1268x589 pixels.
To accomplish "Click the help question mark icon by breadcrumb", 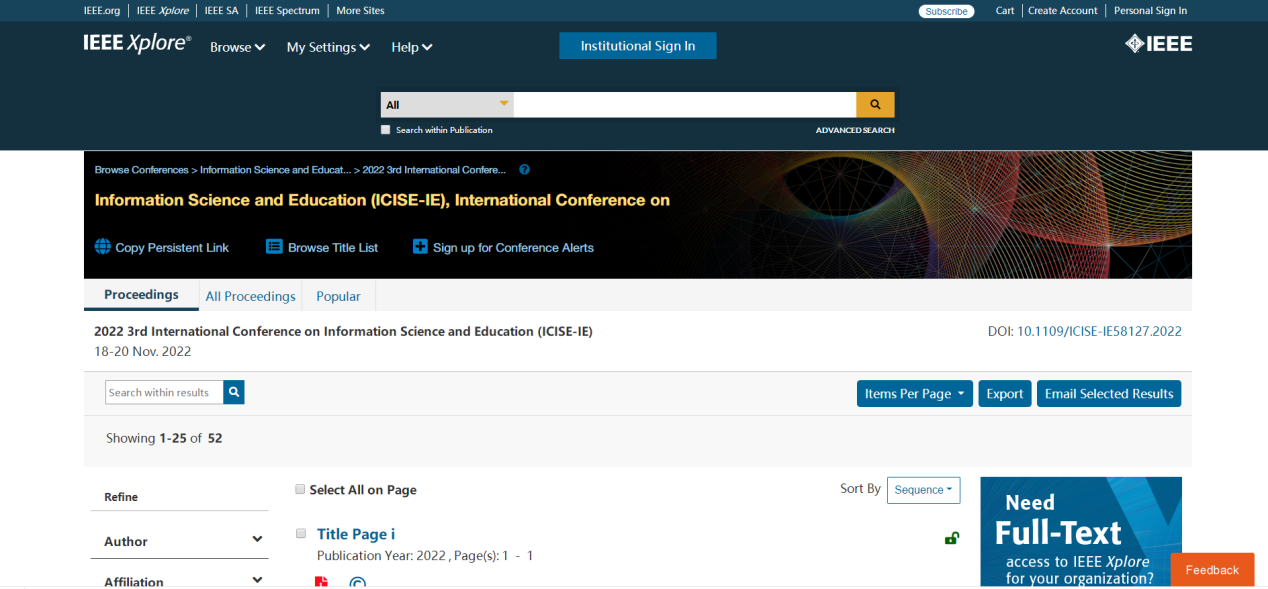I will click(525, 170).
